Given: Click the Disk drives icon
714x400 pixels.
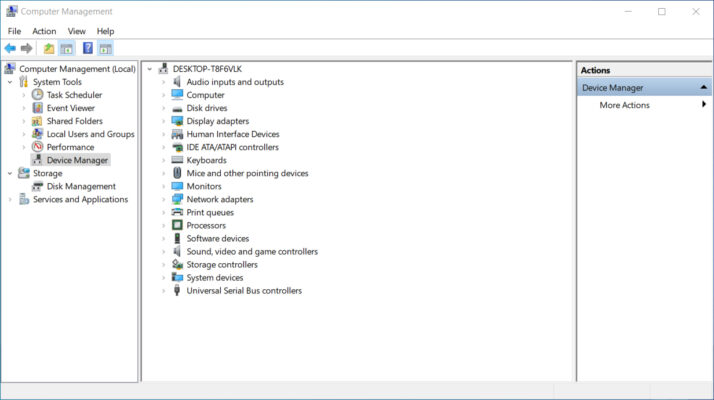Looking at the screenshot, I should [x=177, y=108].
